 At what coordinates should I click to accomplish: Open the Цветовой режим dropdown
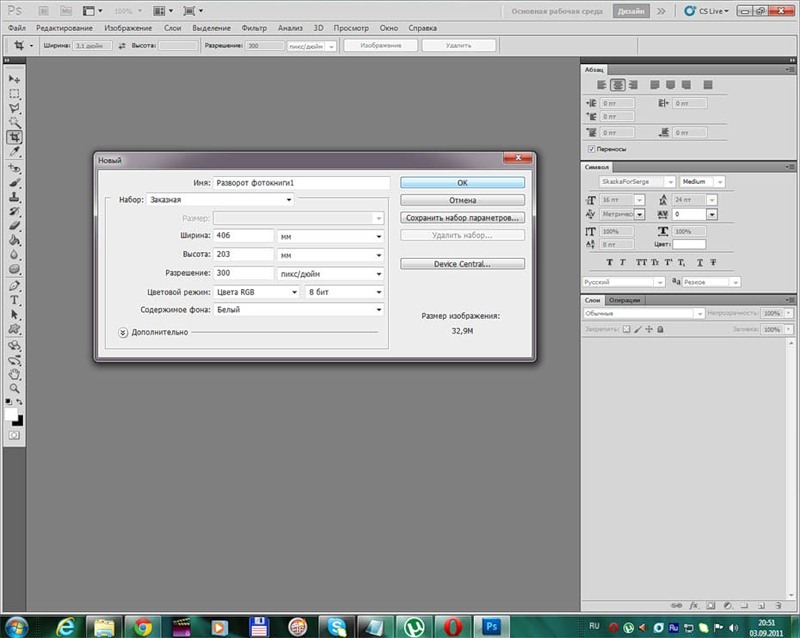click(x=256, y=292)
